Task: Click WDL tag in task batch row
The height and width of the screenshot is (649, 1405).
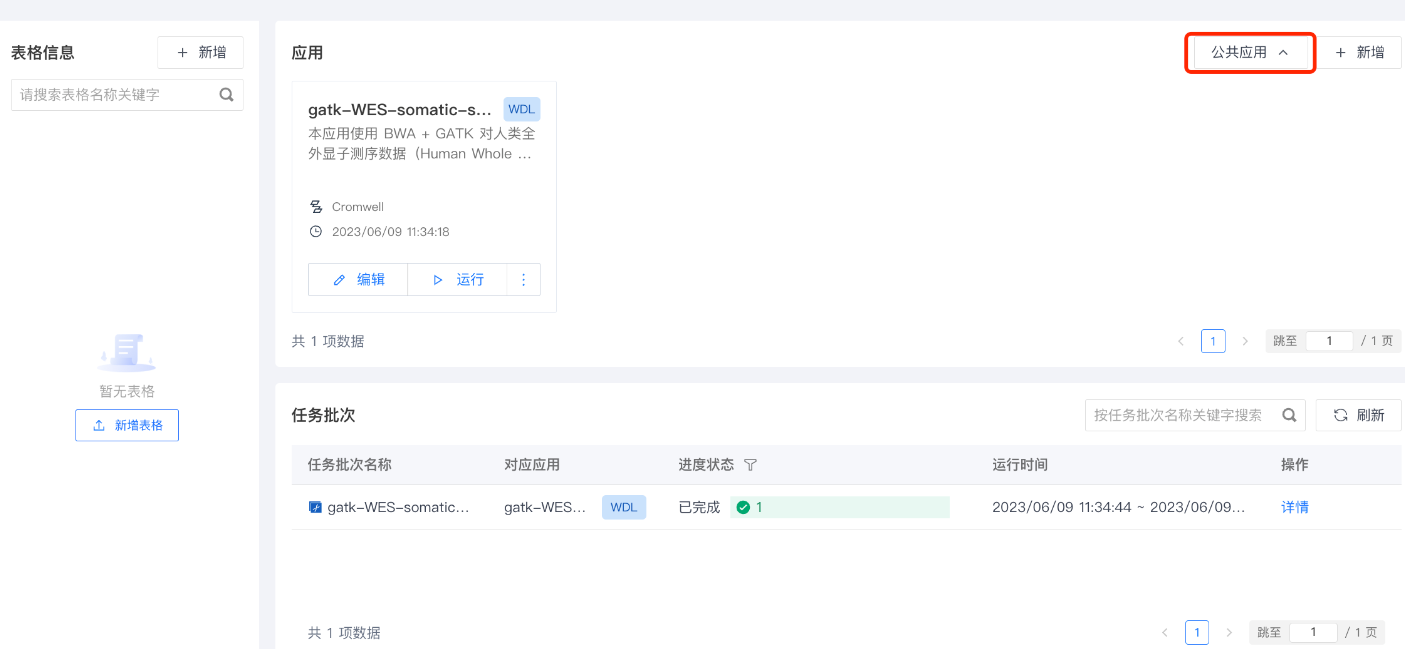Action: click(624, 507)
